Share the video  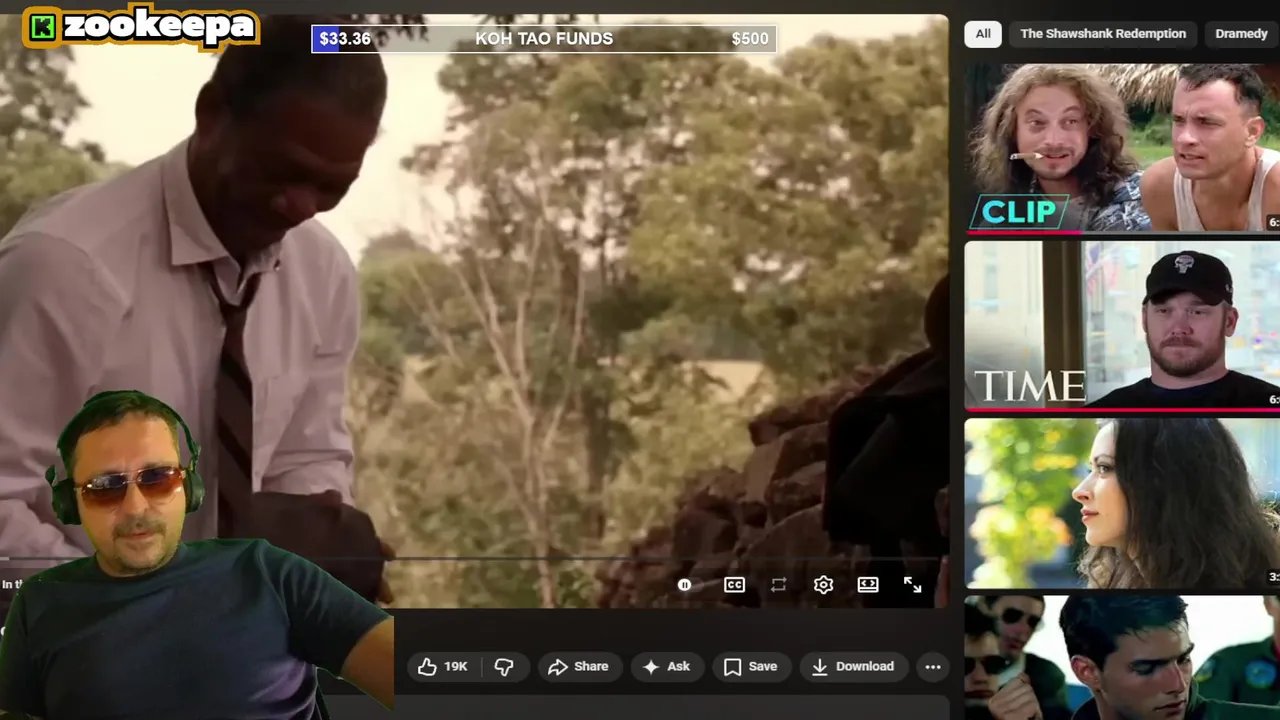[x=578, y=666]
